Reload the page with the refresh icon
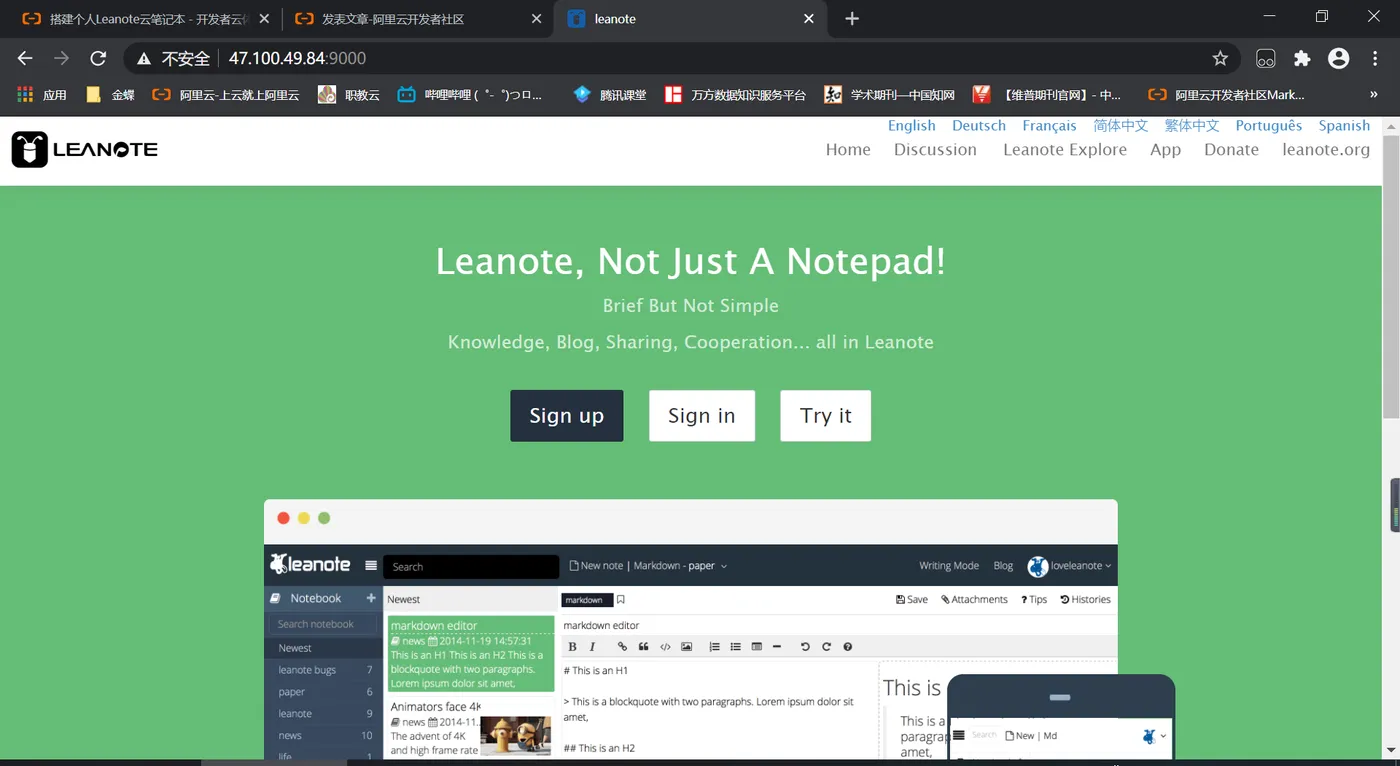The height and width of the screenshot is (766, 1400). 98,59
